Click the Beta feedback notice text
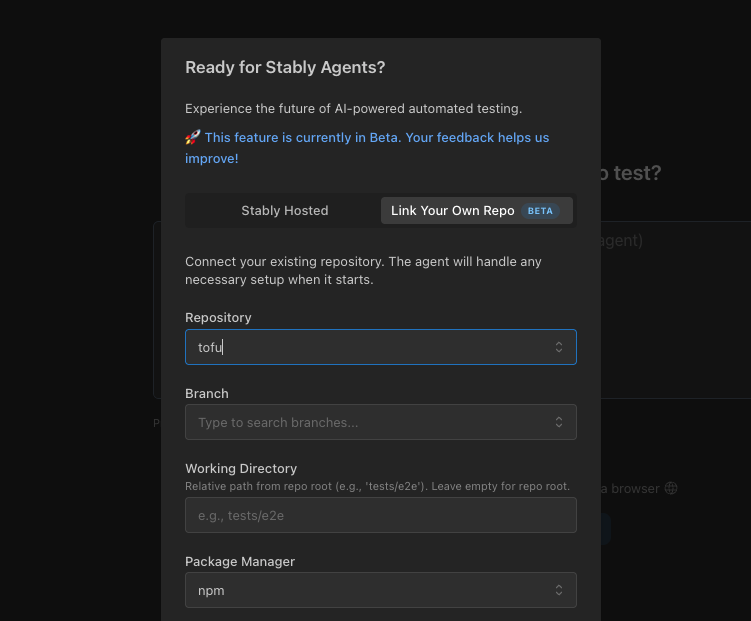This screenshot has width=751, height=621. pos(367,148)
